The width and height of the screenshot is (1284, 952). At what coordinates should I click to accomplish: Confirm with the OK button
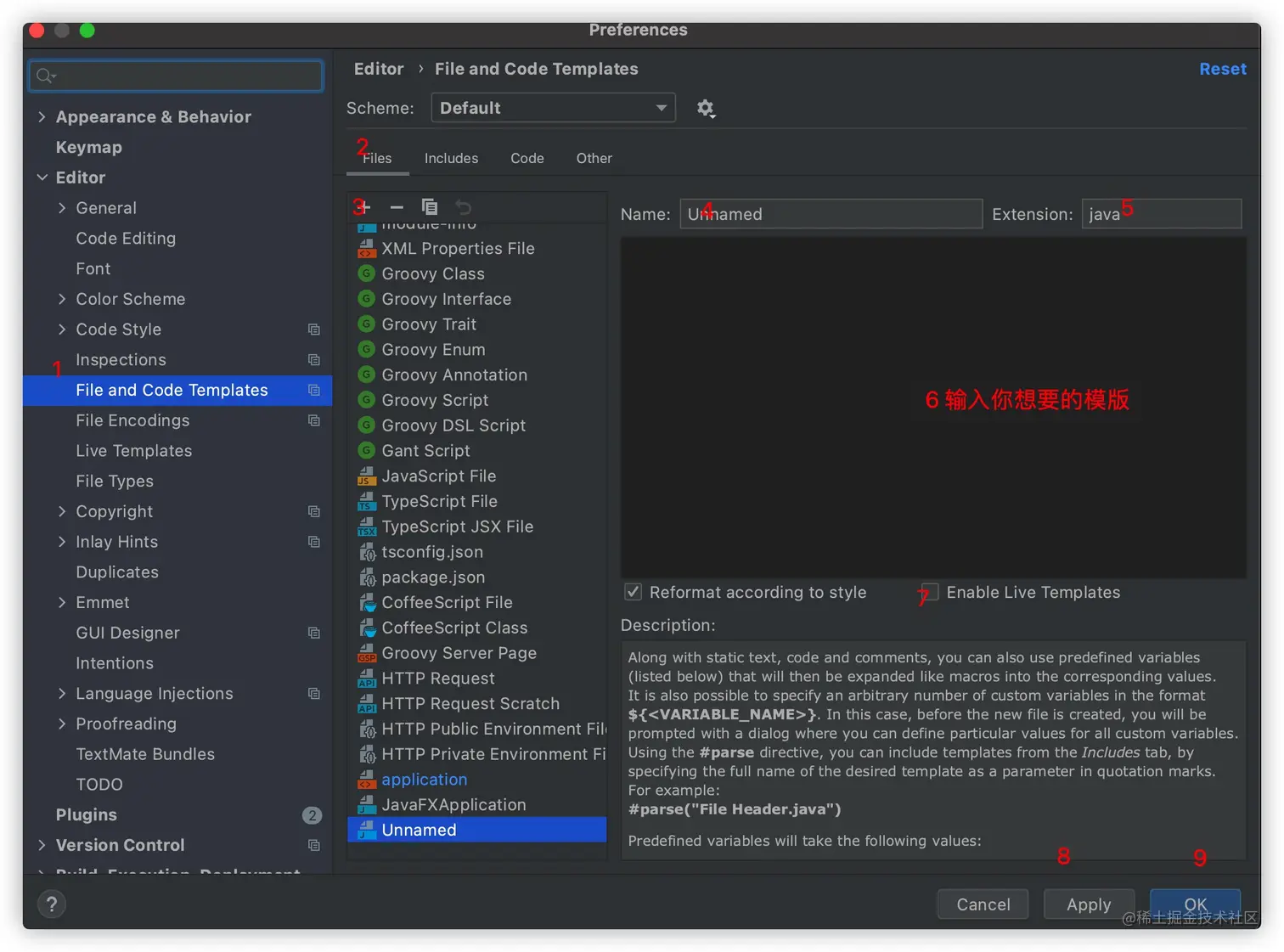coord(1196,904)
